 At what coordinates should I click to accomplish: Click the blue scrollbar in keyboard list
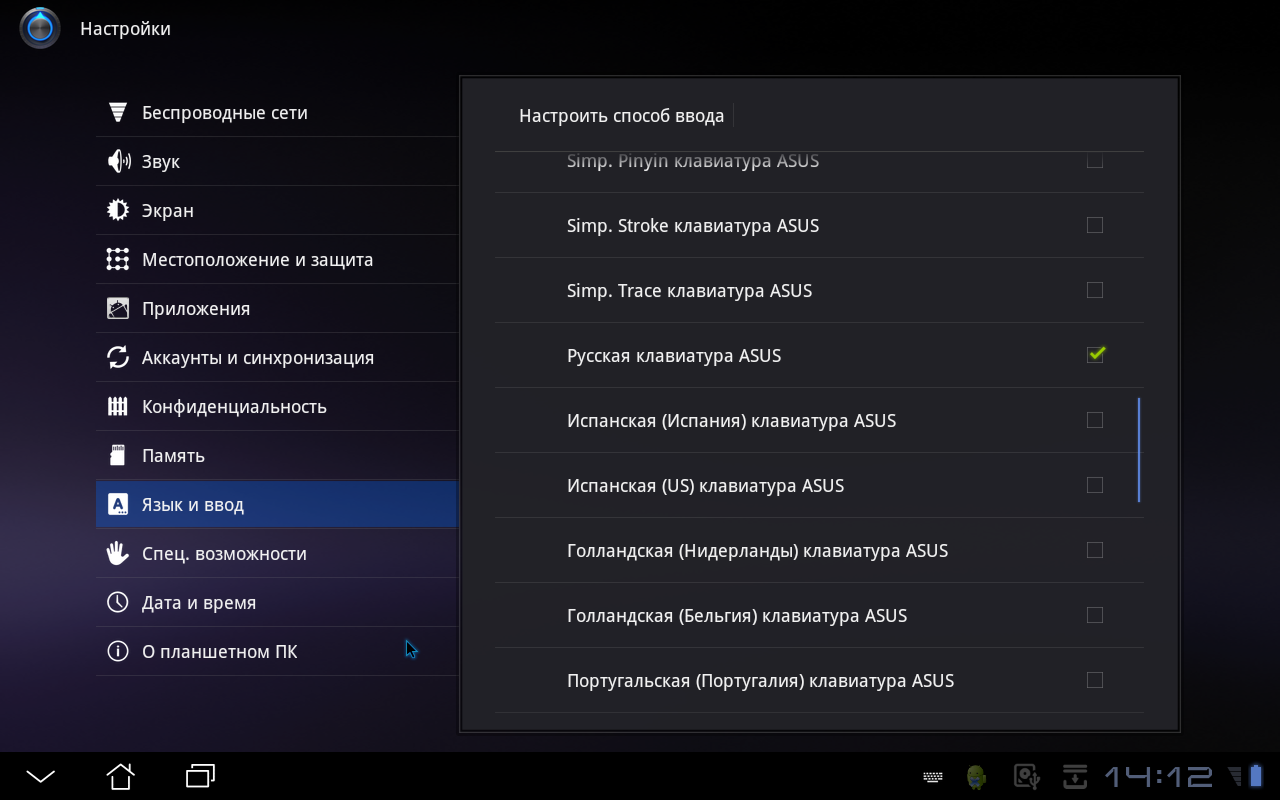[1139, 449]
